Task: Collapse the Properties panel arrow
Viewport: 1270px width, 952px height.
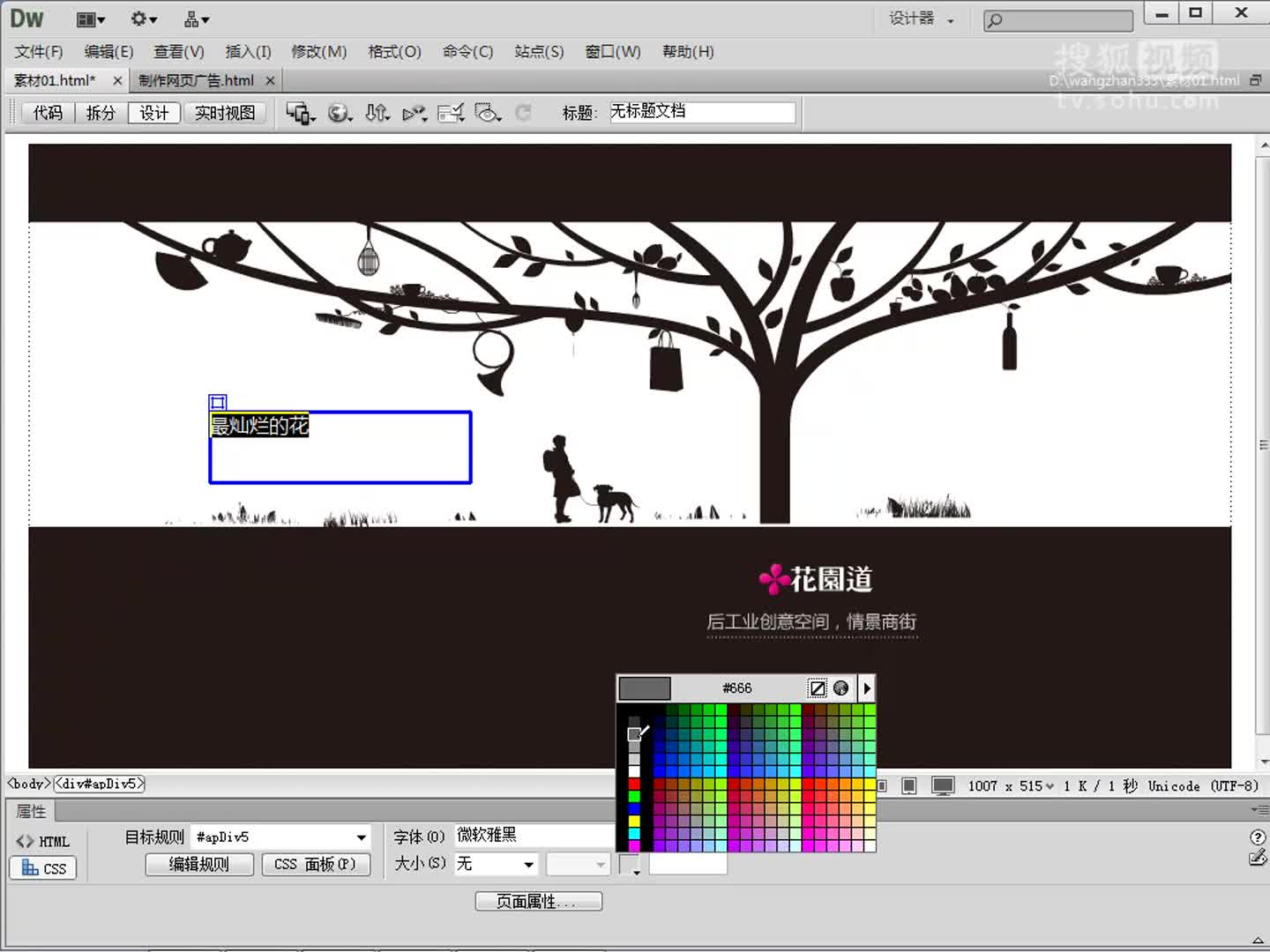Action: click(x=1258, y=940)
